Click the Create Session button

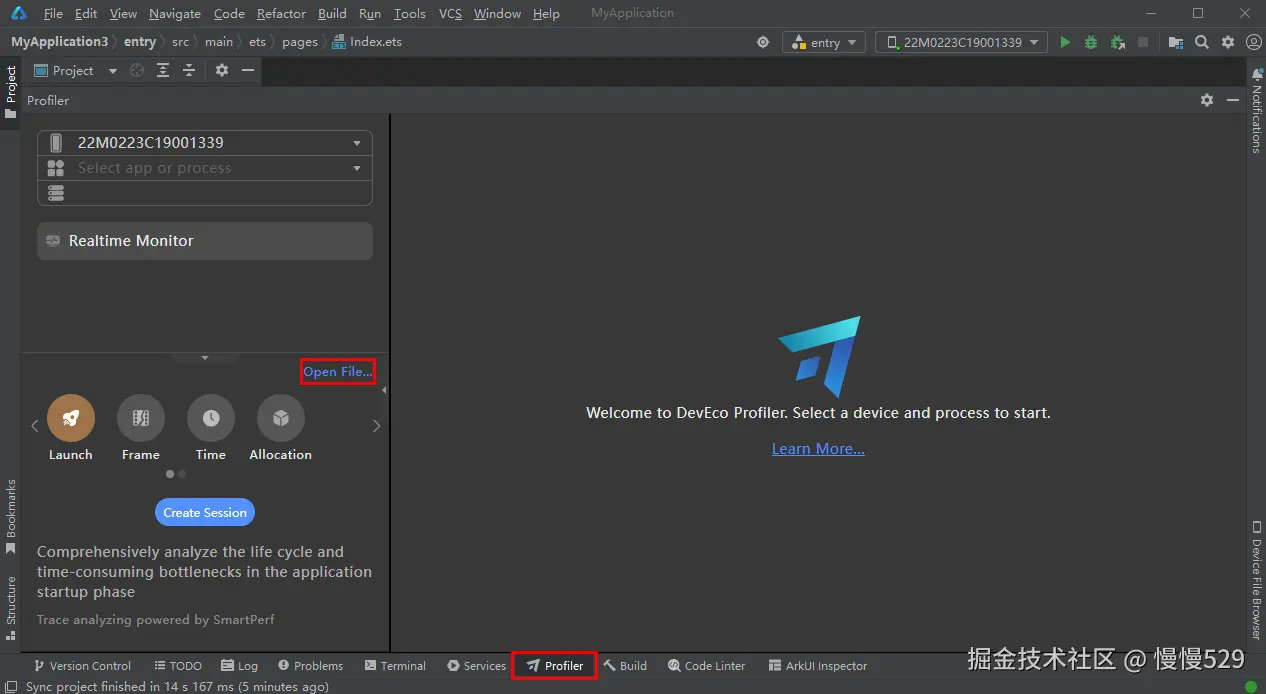tap(205, 512)
